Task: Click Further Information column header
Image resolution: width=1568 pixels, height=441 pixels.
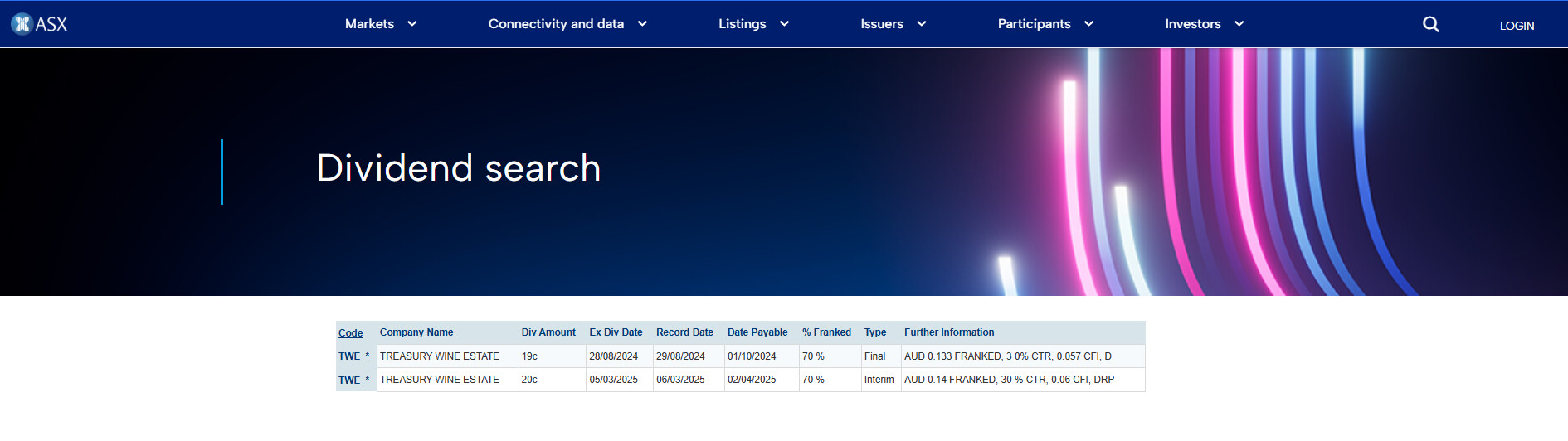Action: point(949,332)
